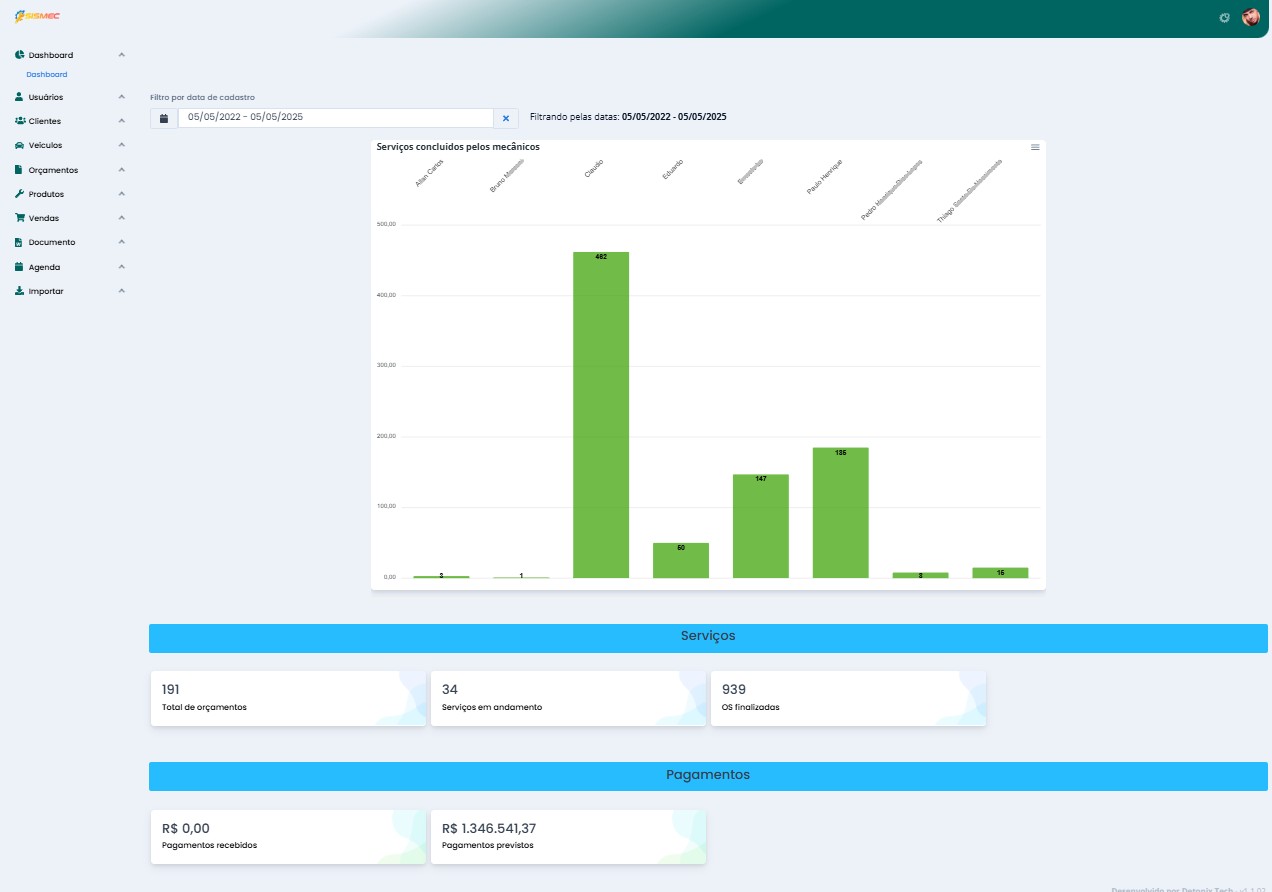
Task: Click the calendar icon beside date filter
Action: (164, 118)
